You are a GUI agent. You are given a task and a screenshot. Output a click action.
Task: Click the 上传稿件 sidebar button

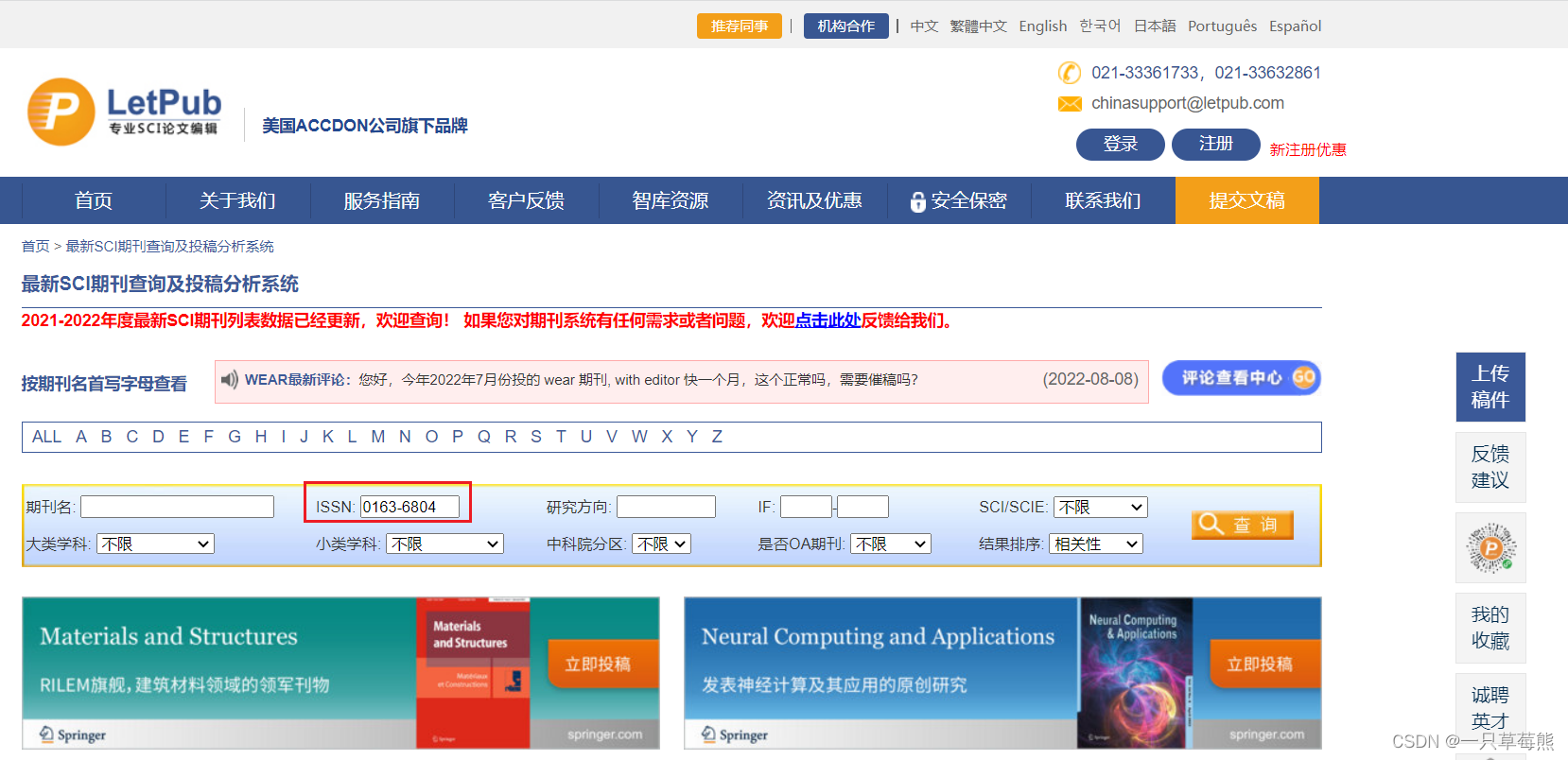(1490, 387)
